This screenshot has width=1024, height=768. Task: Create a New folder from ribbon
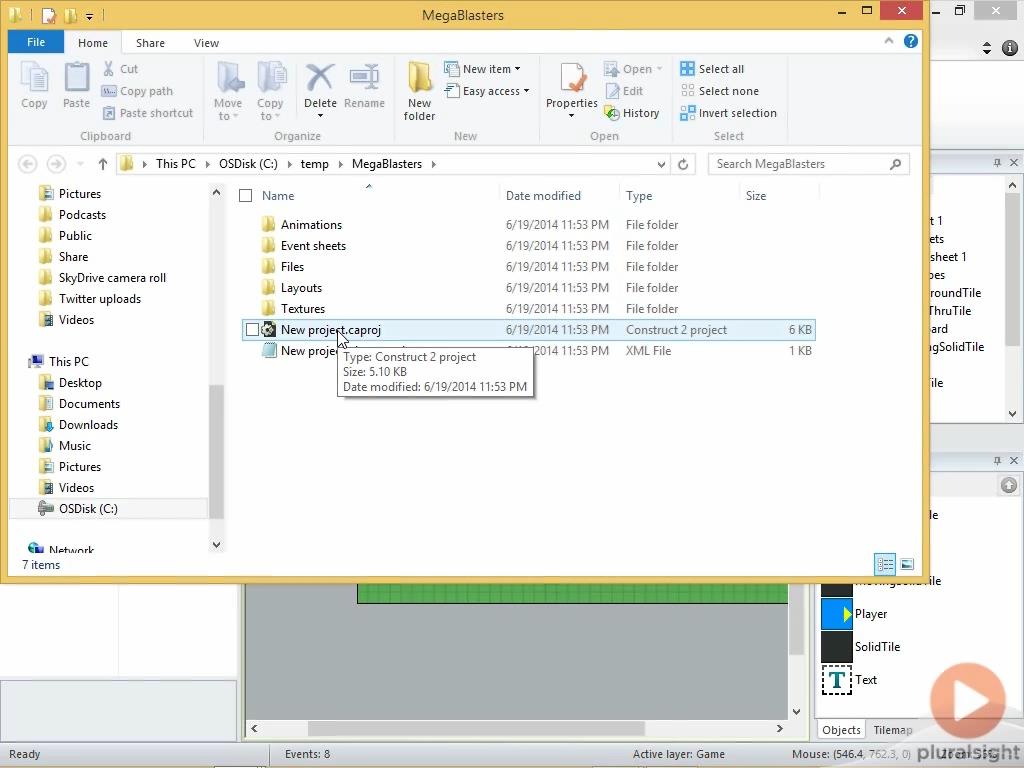[419, 91]
